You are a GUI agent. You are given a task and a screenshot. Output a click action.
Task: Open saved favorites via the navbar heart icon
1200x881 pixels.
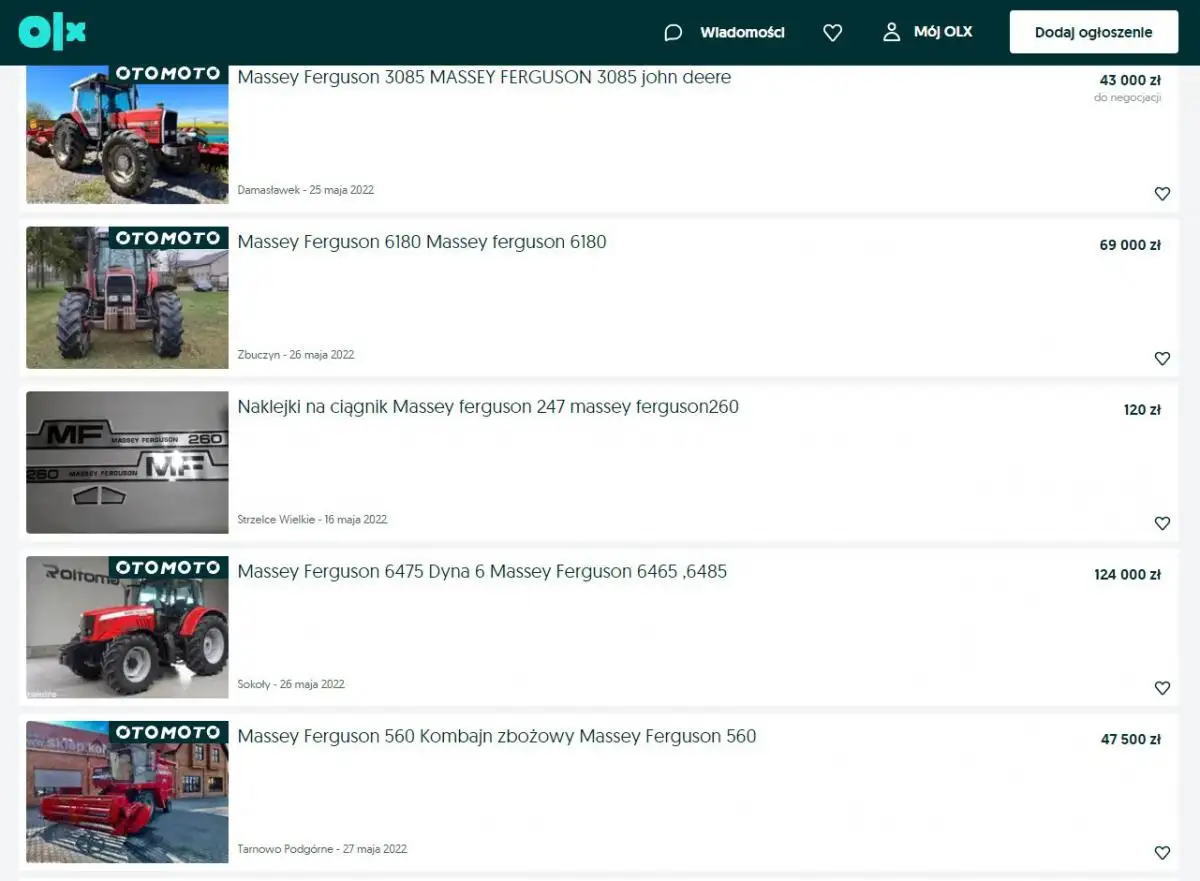(832, 32)
